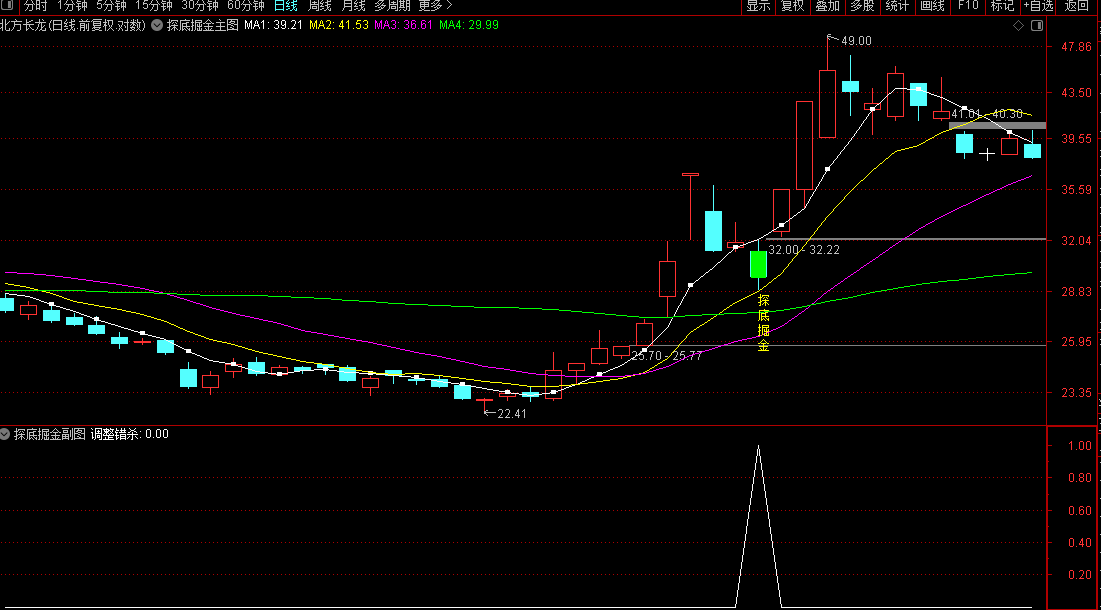
Task: Click the 统计 statistics button
Action: point(897,6)
